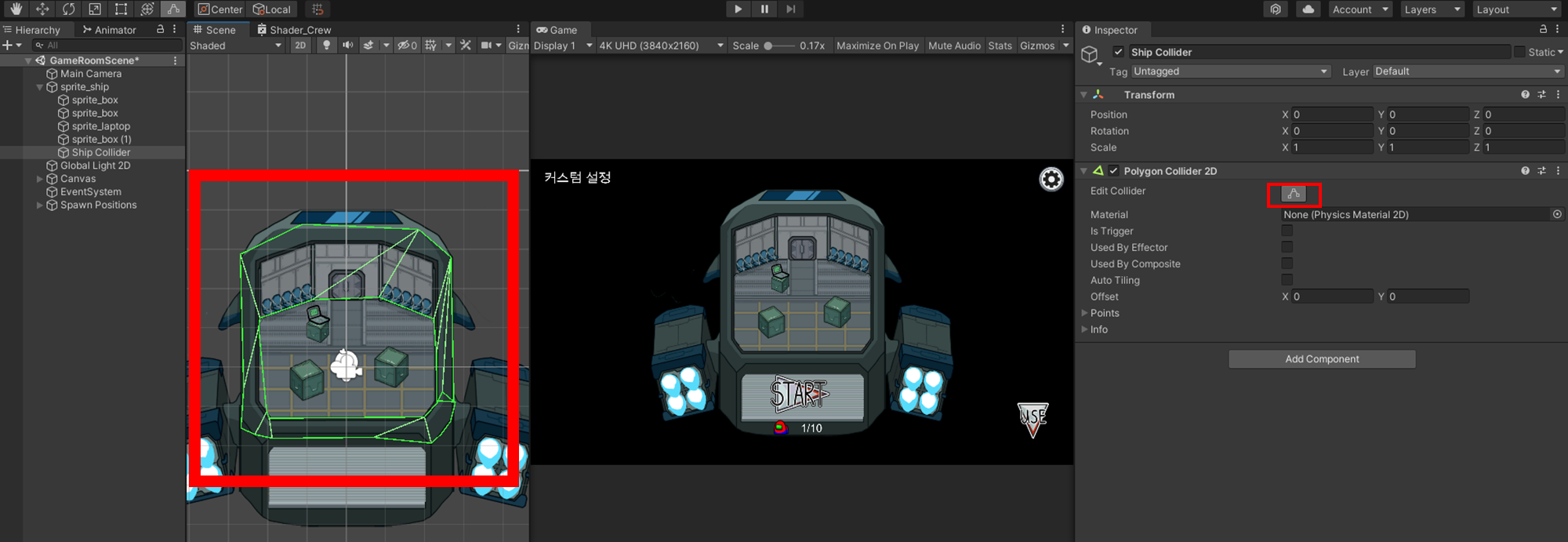This screenshot has height=542, width=1568.
Task: Open Polygon Collider 2D help icon
Action: coord(1525,170)
